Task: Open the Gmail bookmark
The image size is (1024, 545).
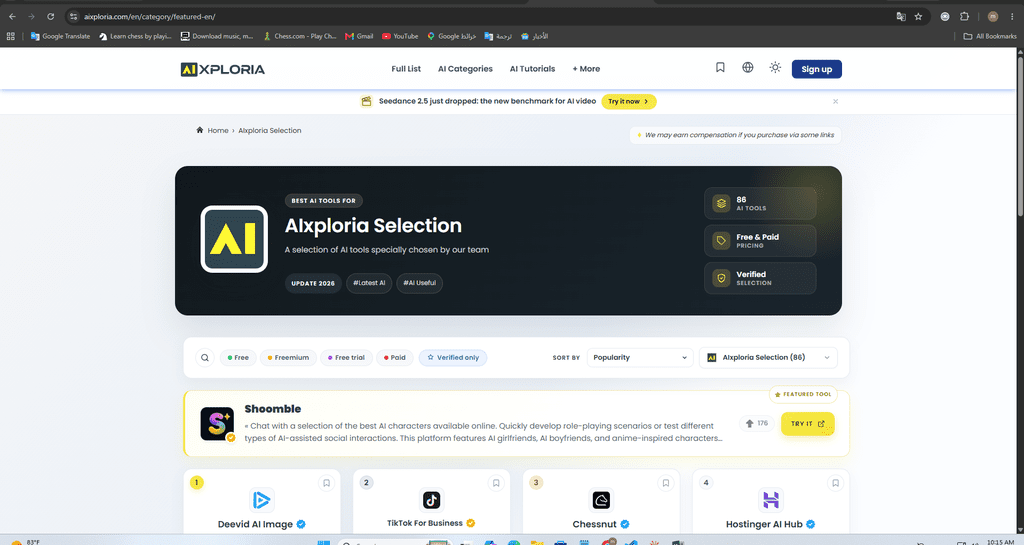Action: click(x=359, y=37)
